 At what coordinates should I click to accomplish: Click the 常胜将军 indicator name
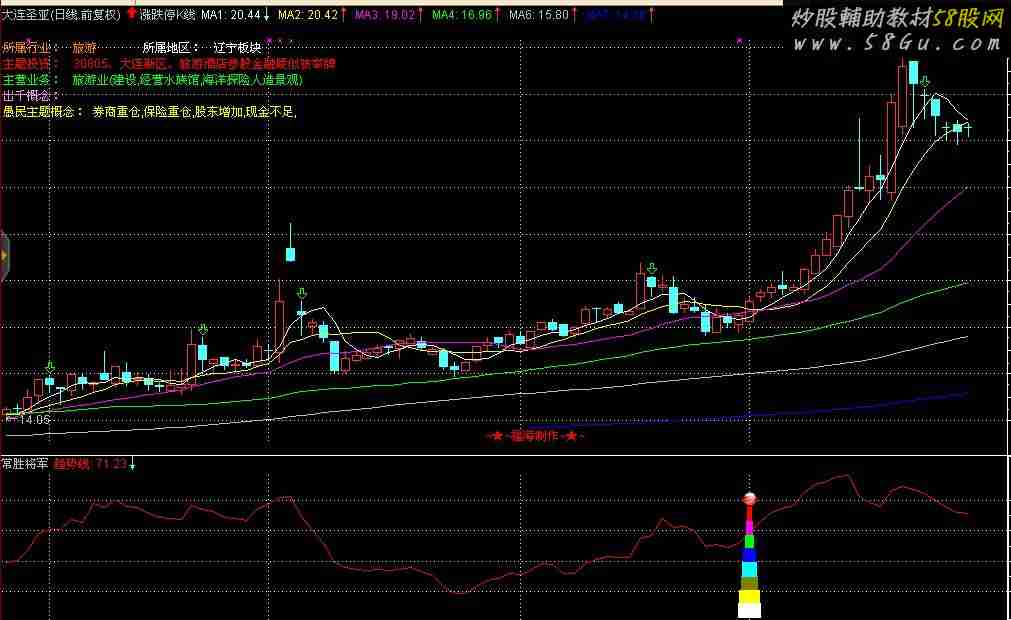[x=24, y=464]
